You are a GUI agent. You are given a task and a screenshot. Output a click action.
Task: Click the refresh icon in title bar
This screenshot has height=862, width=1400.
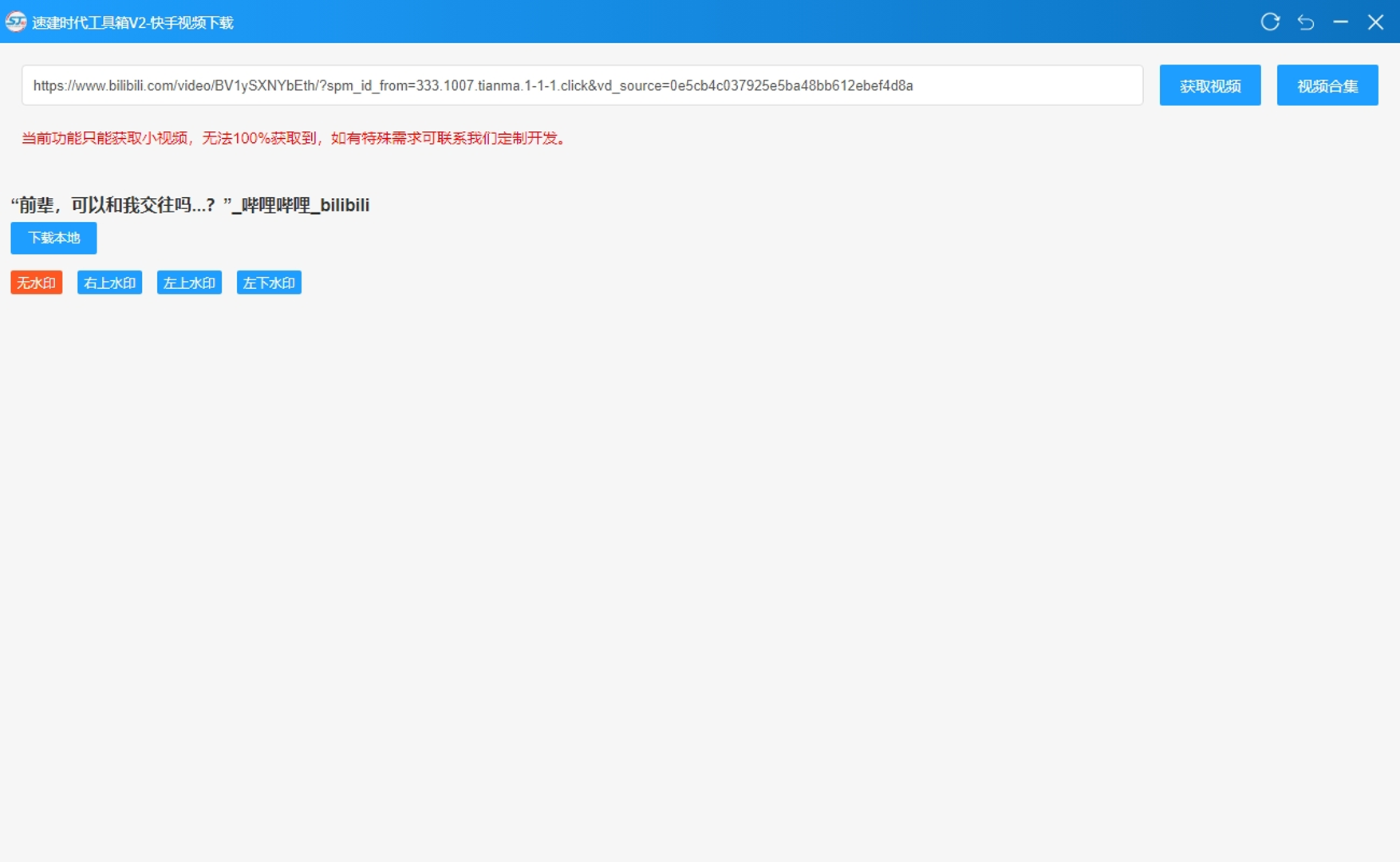(x=1270, y=22)
